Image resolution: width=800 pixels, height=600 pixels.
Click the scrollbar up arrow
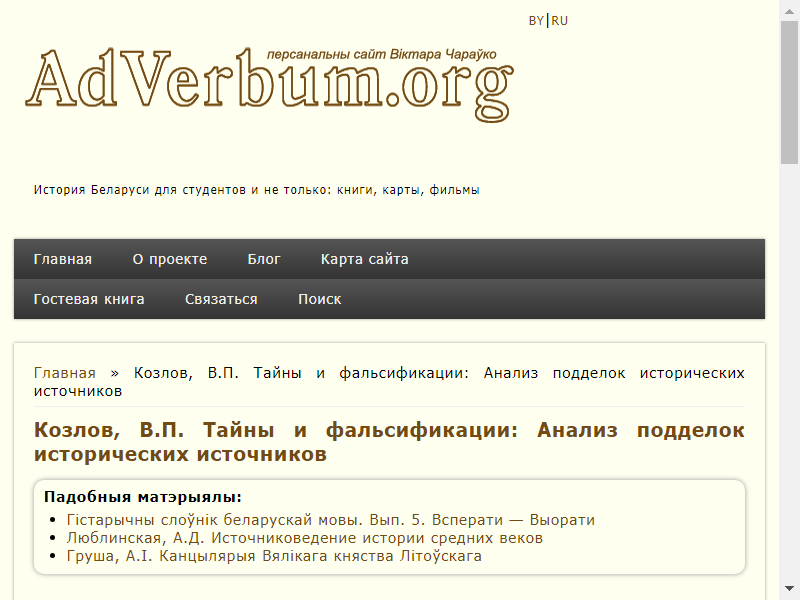[x=790, y=8]
